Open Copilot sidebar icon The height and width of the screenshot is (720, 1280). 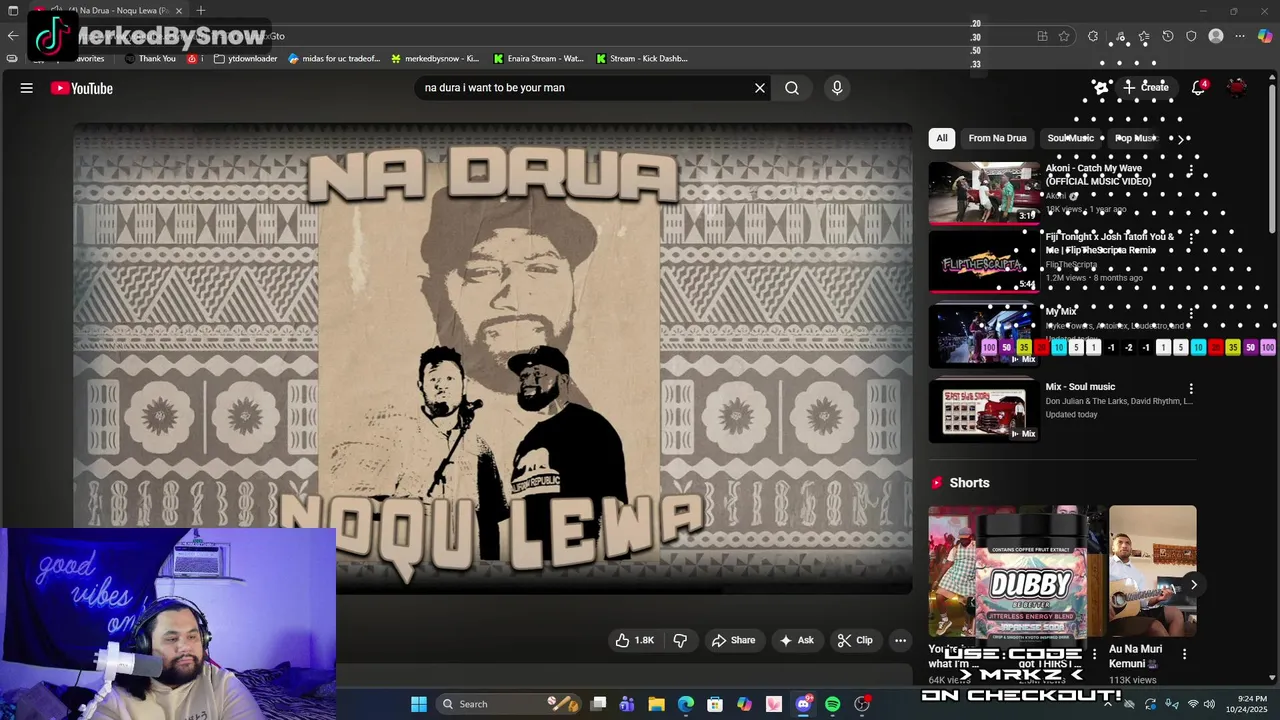coord(1265,36)
